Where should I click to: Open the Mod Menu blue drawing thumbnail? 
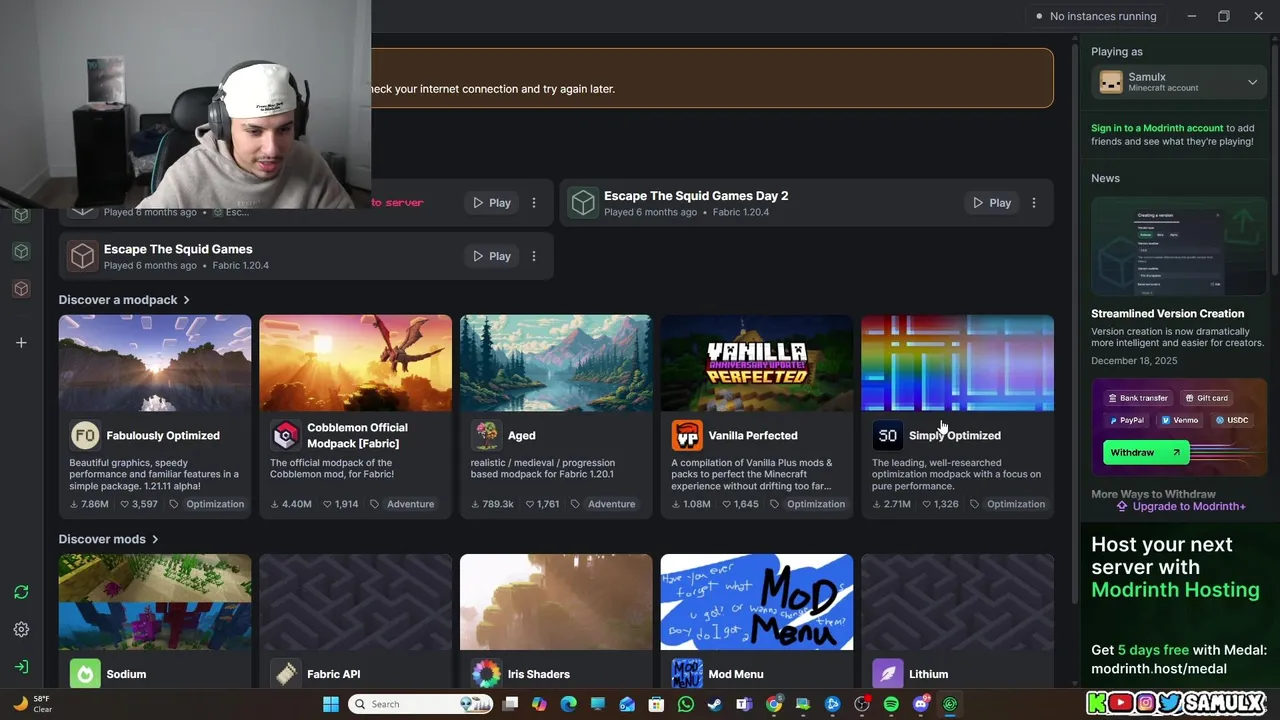point(757,602)
